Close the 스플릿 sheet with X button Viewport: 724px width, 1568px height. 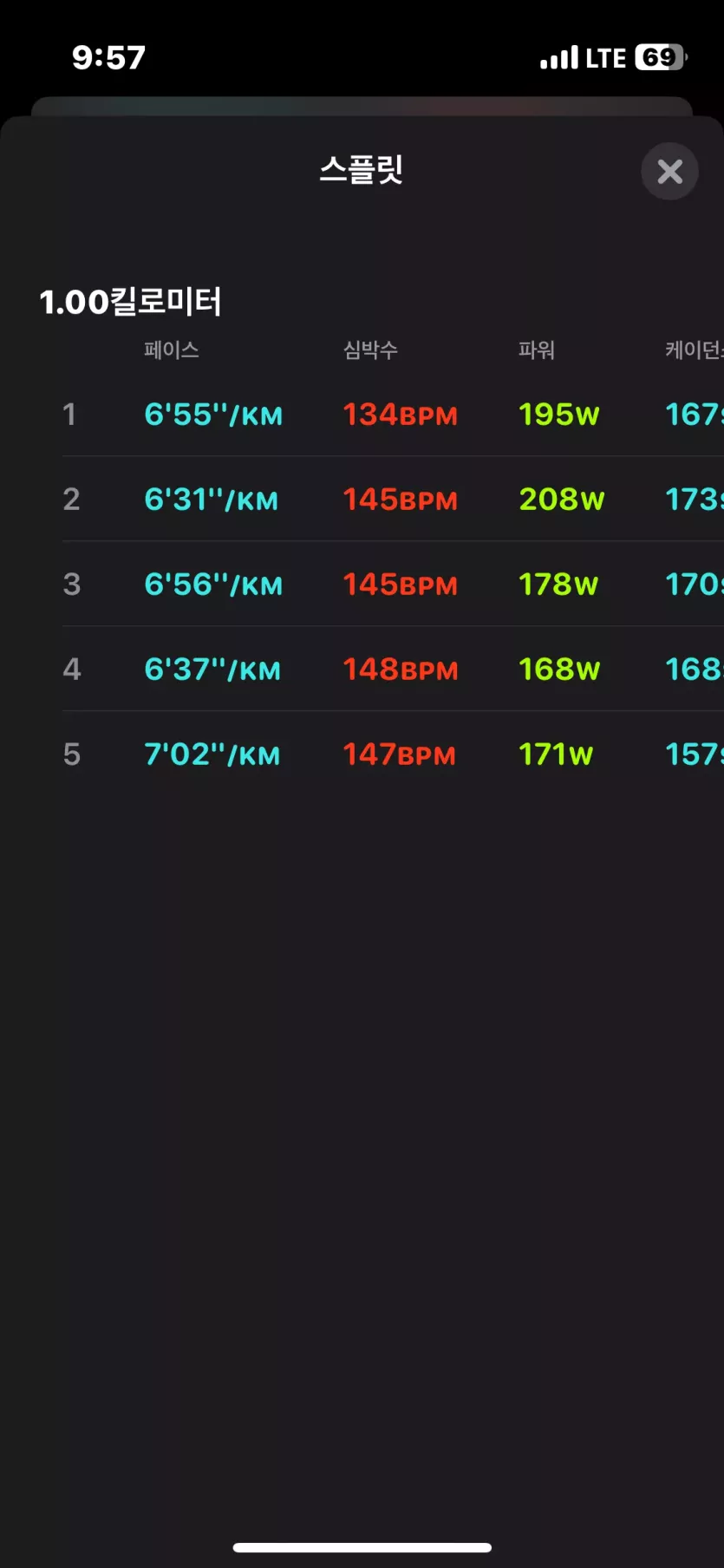coord(669,172)
